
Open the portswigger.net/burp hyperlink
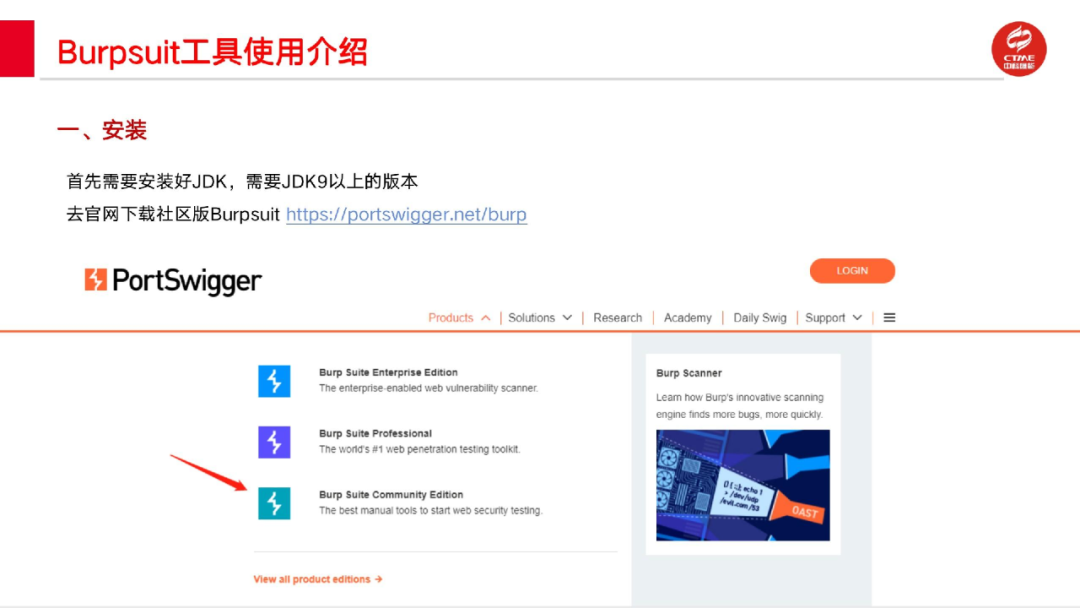(406, 214)
